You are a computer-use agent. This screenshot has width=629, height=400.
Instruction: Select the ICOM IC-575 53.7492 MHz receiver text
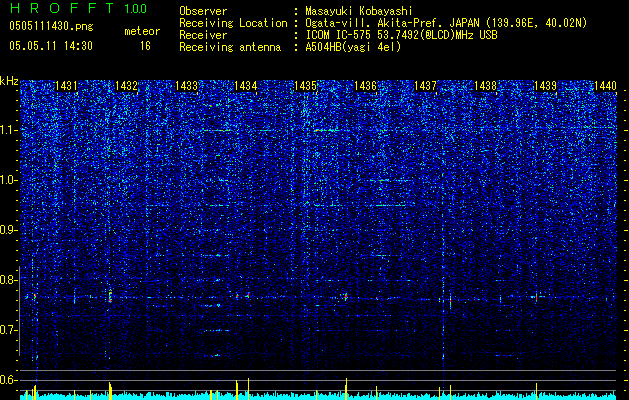pyautogui.click(x=401, y=35)
